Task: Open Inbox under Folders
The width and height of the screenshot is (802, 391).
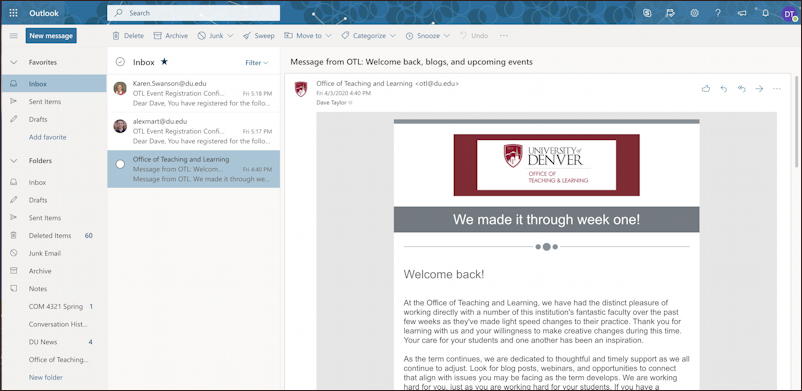Action: pyautogui.click(x=53, y=182)
